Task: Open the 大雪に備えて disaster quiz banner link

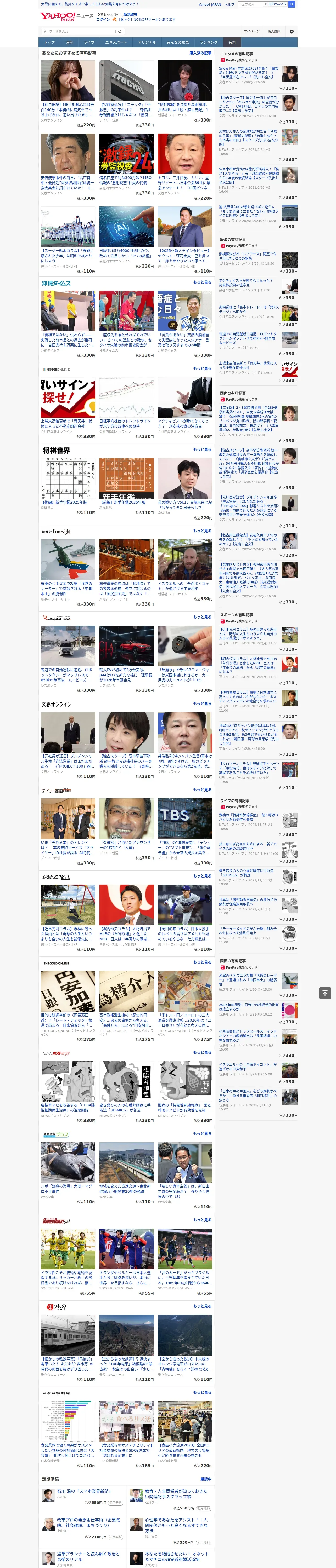Action: click(90, 4)
